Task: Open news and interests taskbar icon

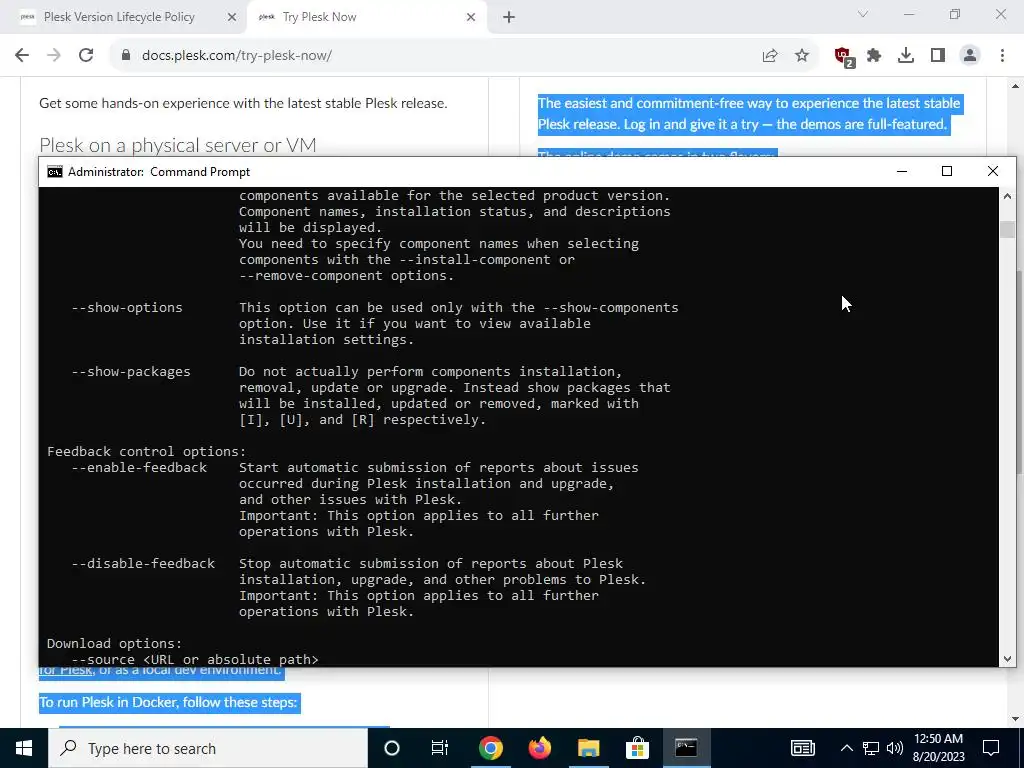Action: 803,748
